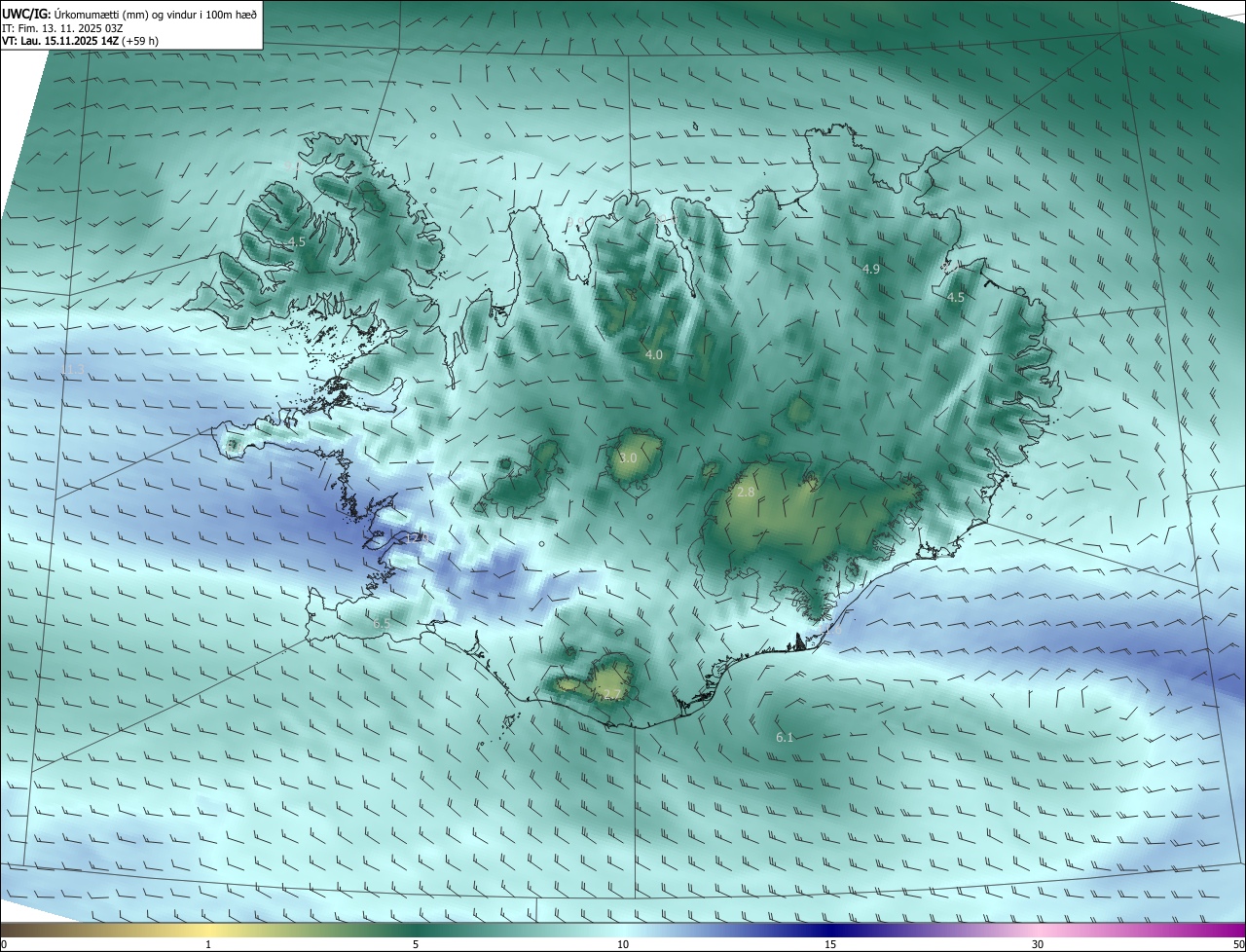Click the init time line 'IT: Fim. 13. 11. 2025 03Z'
Screen dimensions: 1246x952
62,27
